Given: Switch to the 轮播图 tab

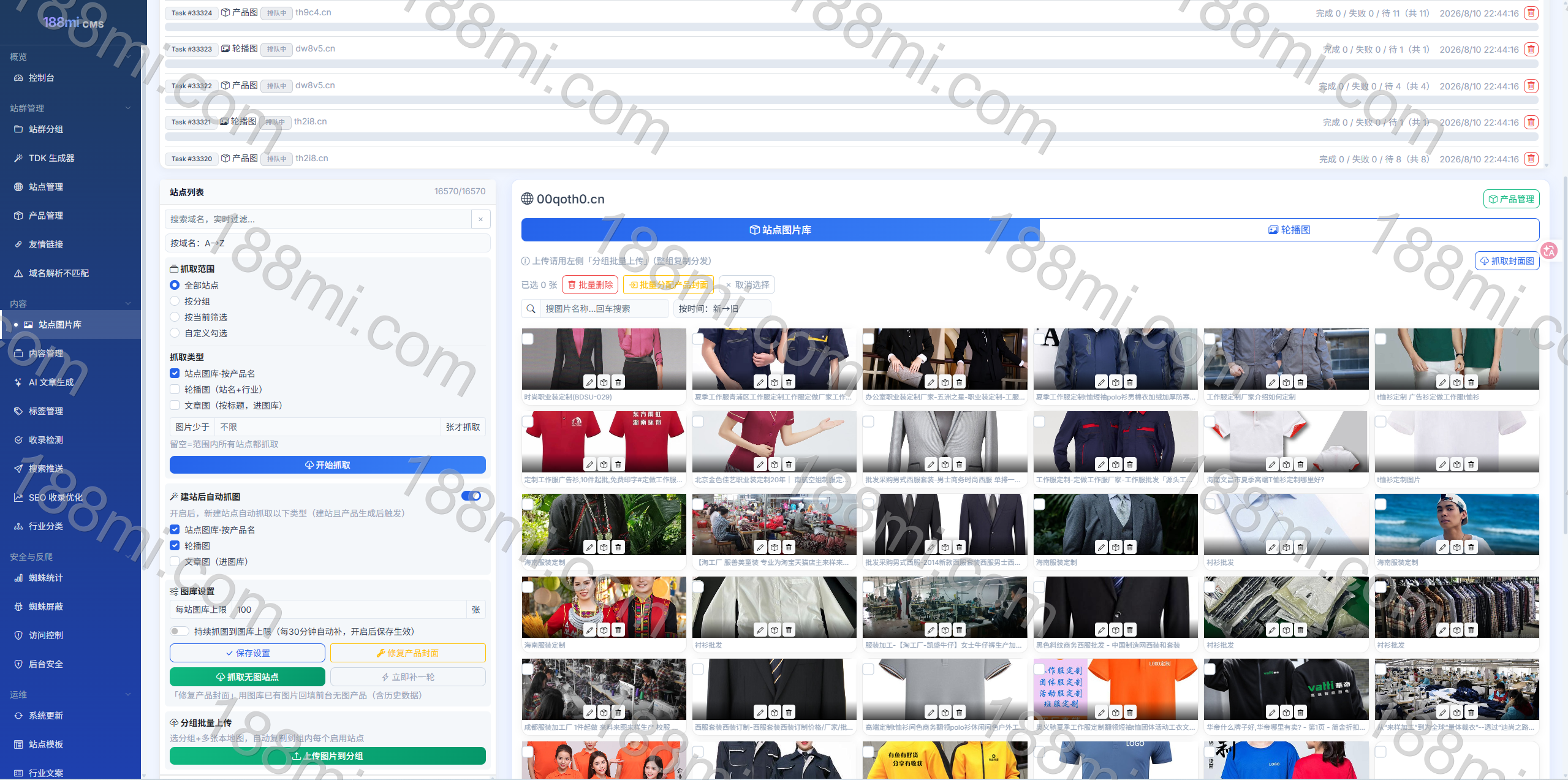Looking at the screenshot, I should (1289, 230).
